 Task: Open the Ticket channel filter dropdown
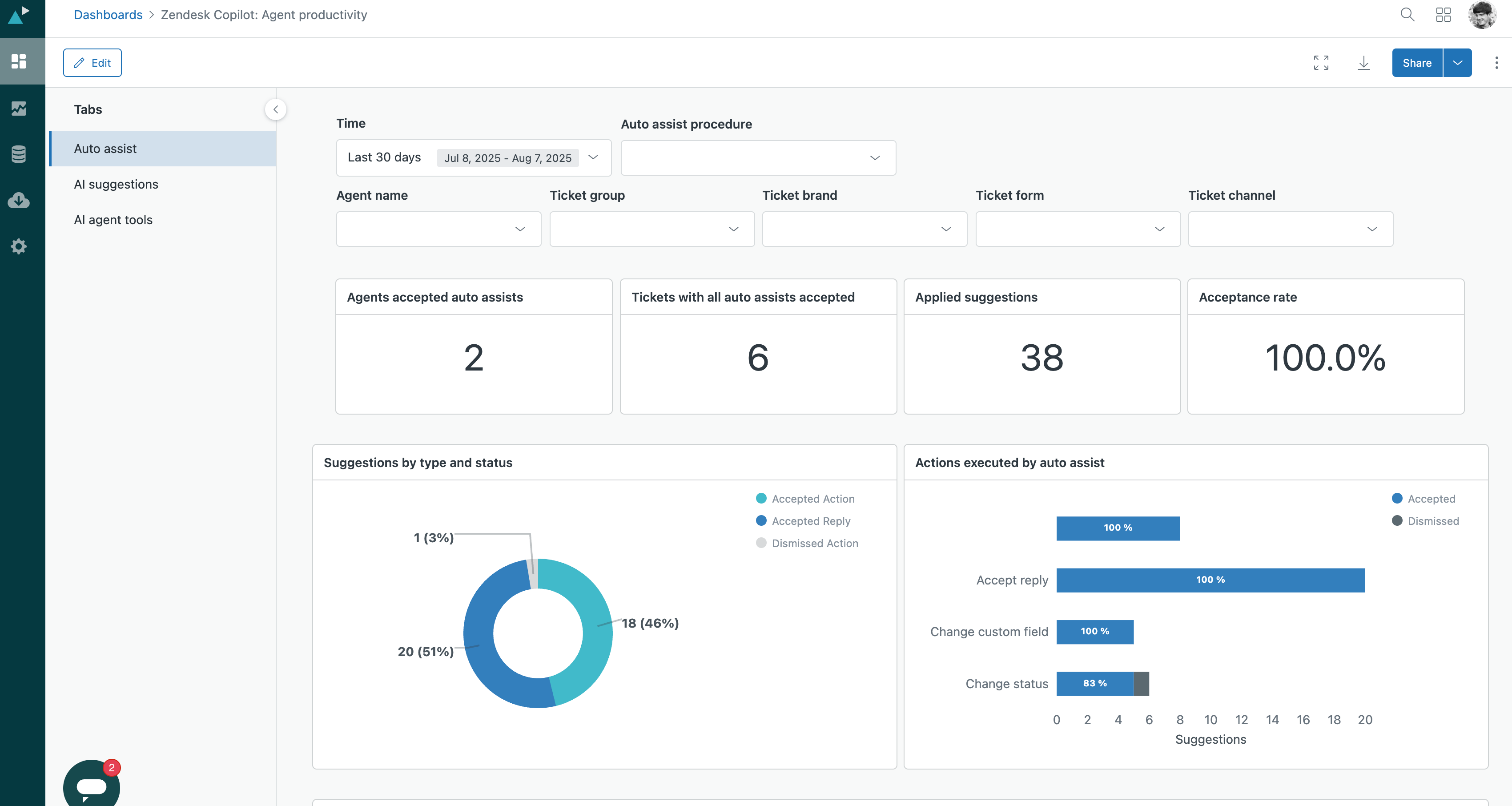tap(1290, 229)
